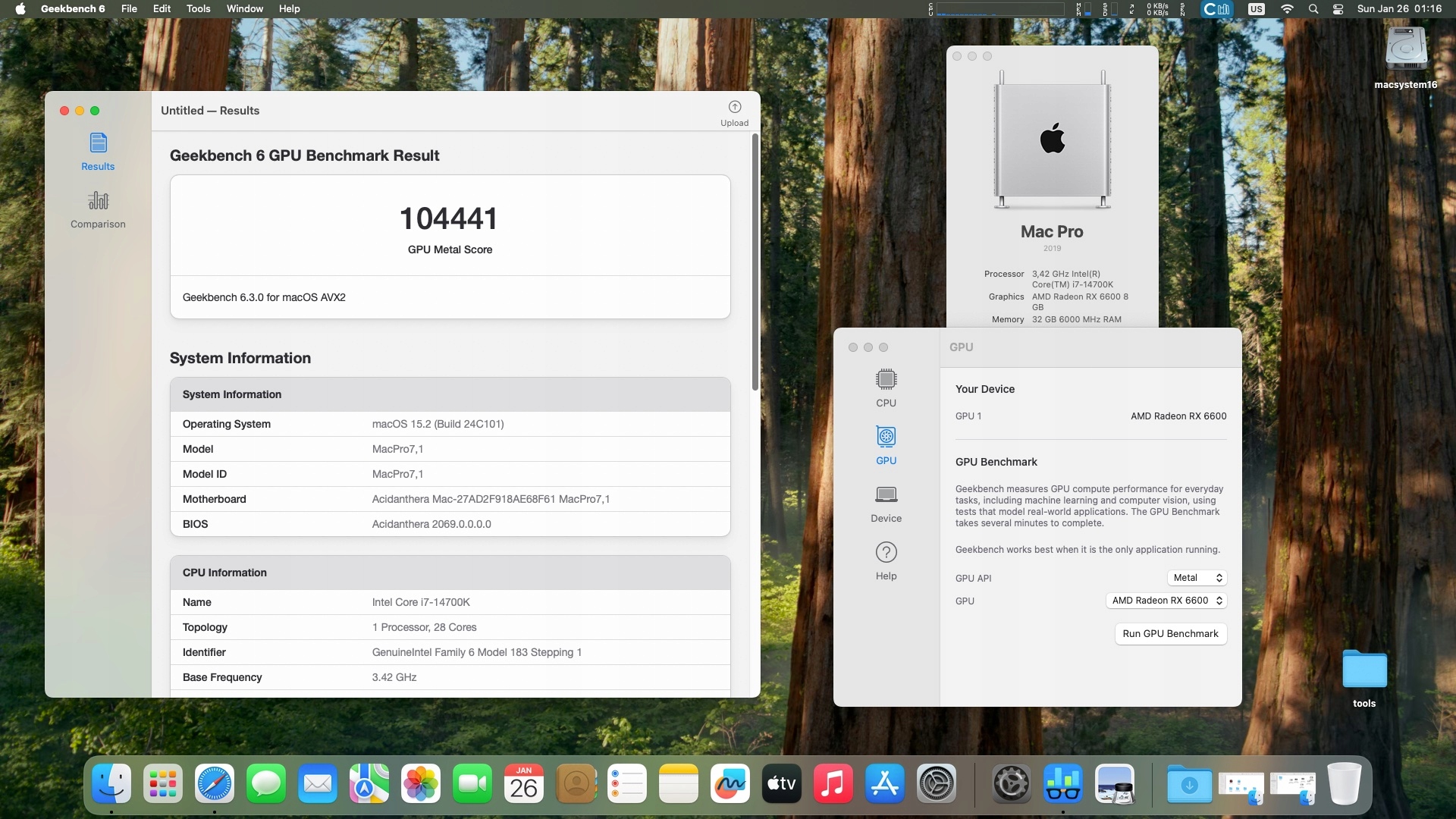The width and height of the screenshot is (1456, 819).
Task: Launch Safari from the Dock
Action: click(x=215, y=784)
